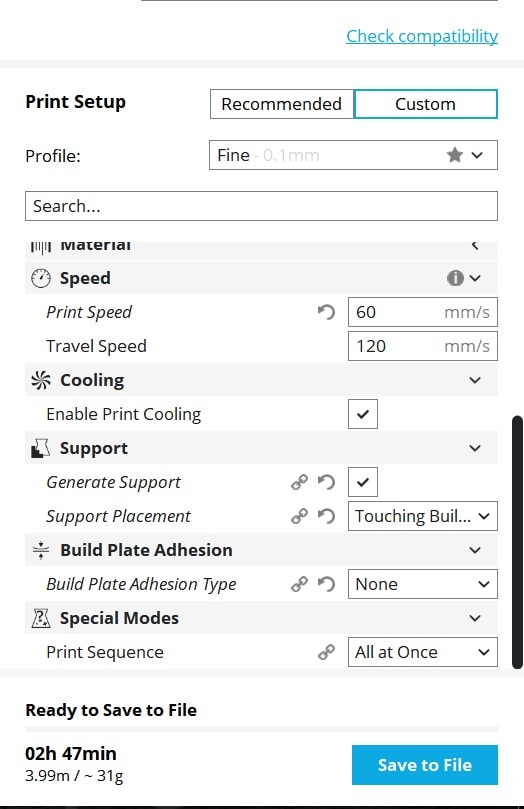Viewport: 524px width, 809px height.
Task: Toggle Enable Print Cooling checkbox
Action: tap(363, 414)
